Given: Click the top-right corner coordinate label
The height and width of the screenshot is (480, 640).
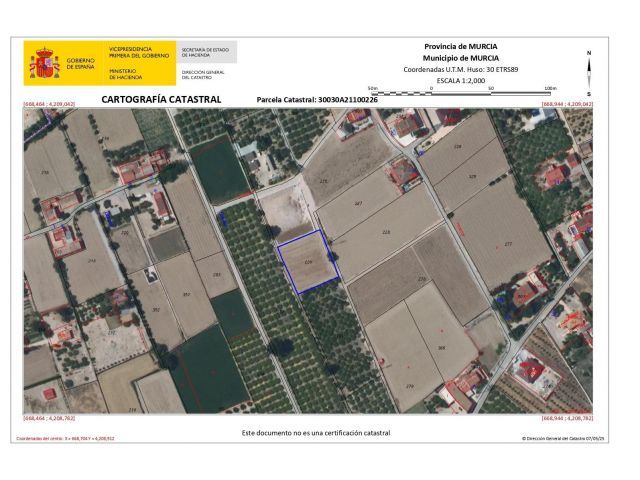Looking at the screenshot, I should pos(567,104).
